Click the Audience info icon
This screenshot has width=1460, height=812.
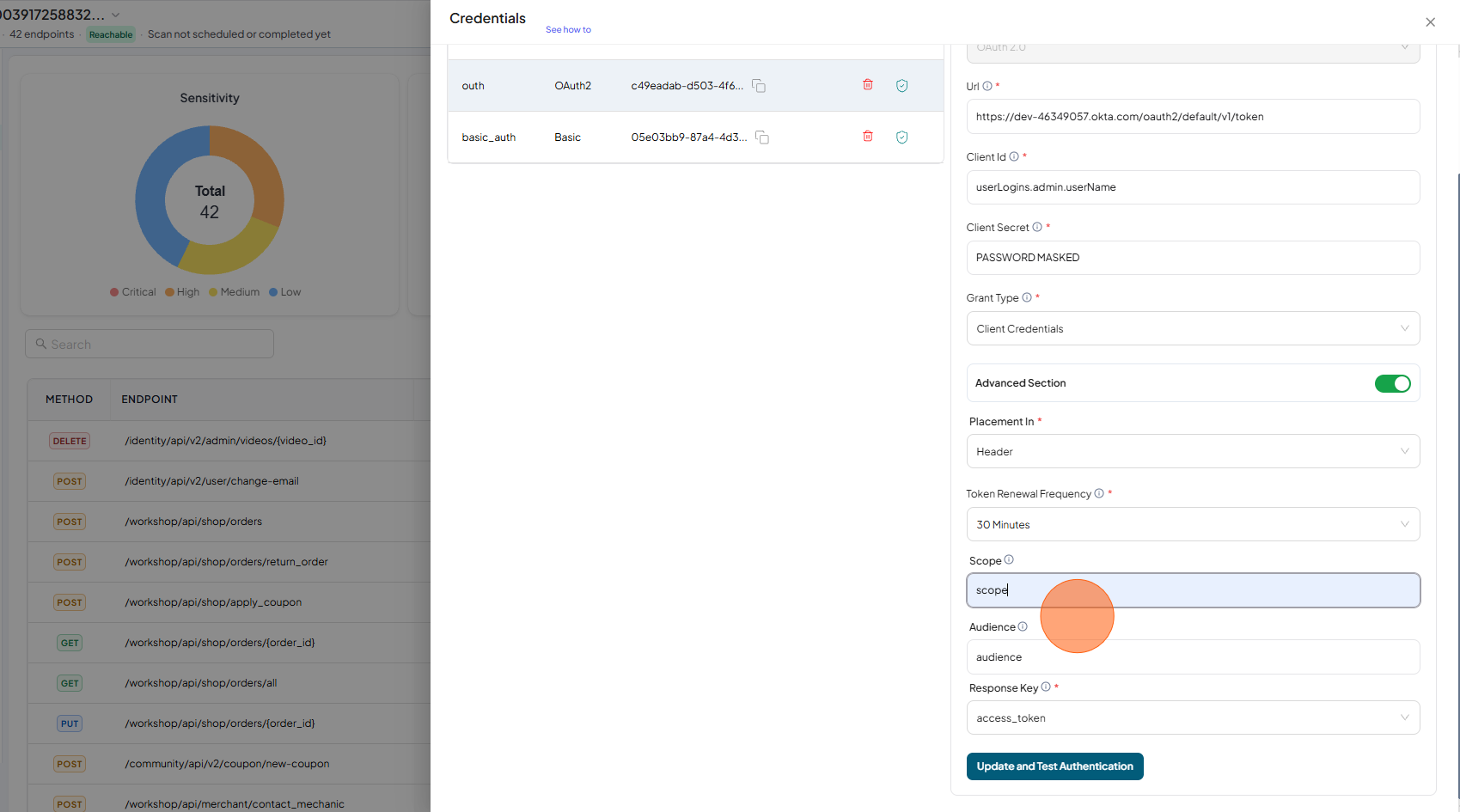[x=1023, y=626]
